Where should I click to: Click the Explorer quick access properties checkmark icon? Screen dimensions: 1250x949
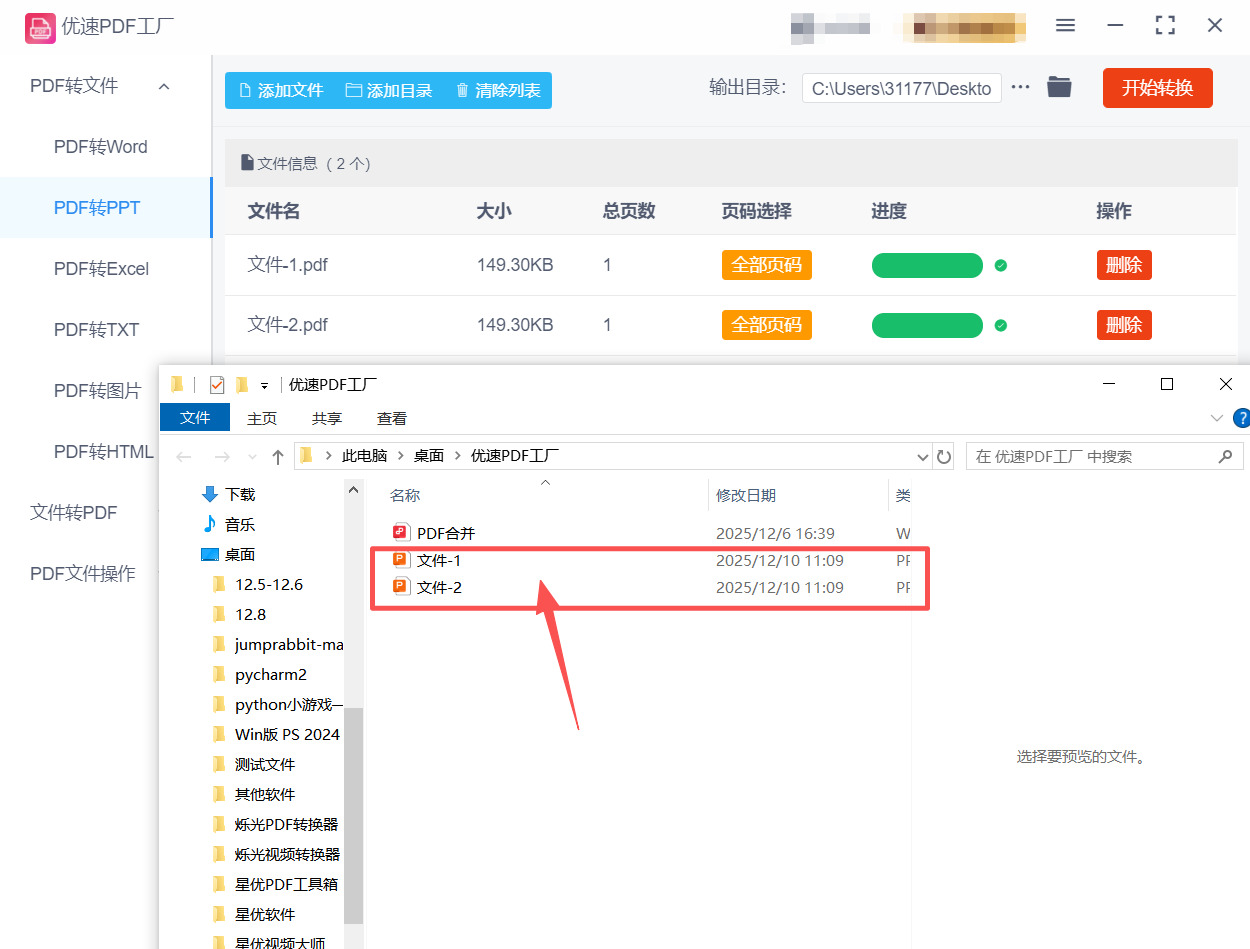click(x=217, y=385)
